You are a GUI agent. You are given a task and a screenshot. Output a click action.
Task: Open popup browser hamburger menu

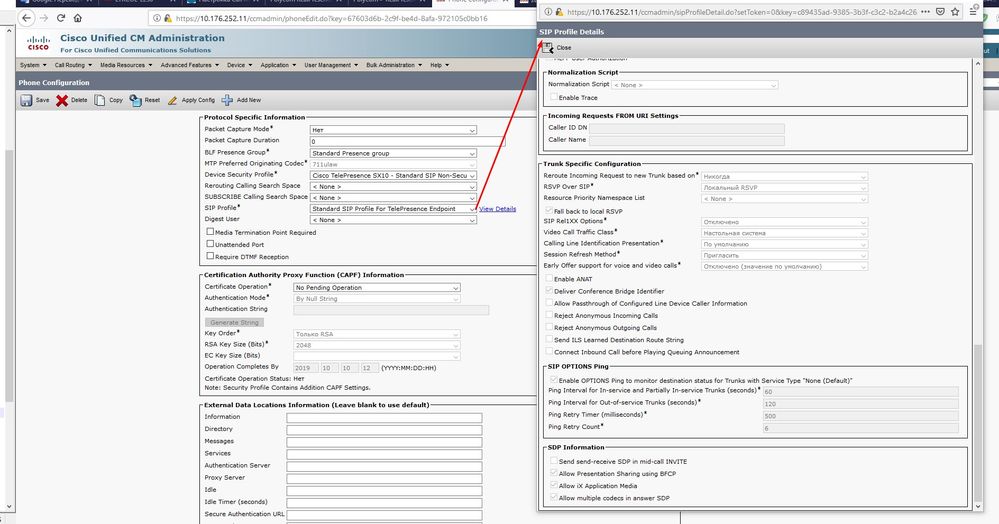pos(973,11)
